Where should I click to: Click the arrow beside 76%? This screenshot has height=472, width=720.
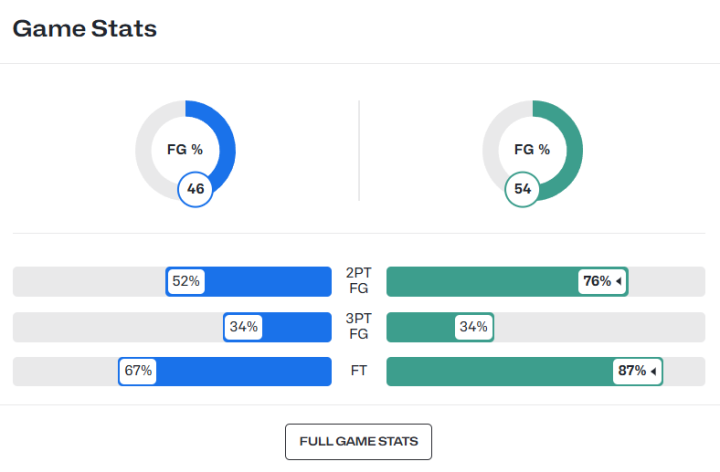tap(619, 282)
